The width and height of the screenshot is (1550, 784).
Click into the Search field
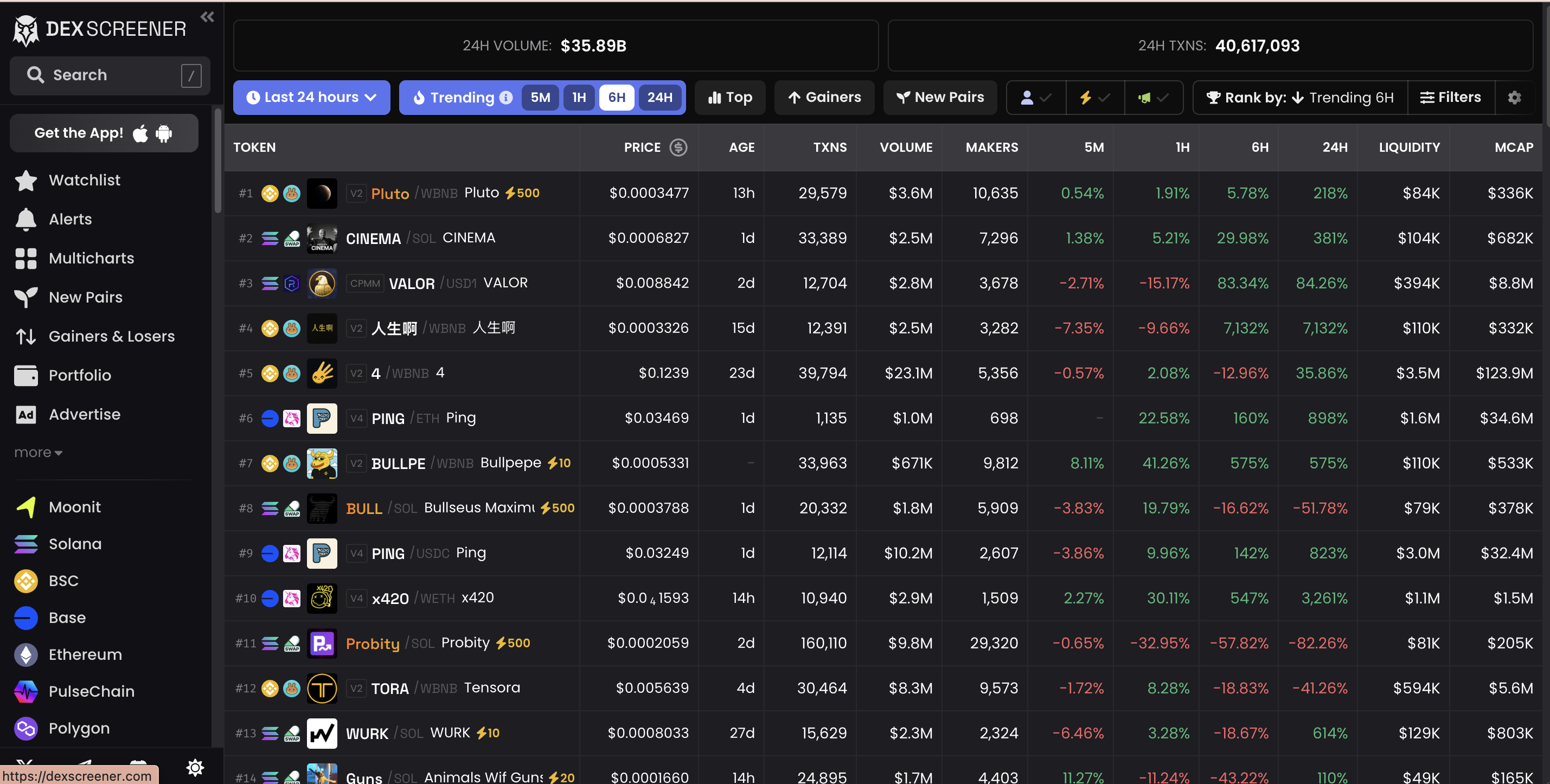(x=110, y=75)
